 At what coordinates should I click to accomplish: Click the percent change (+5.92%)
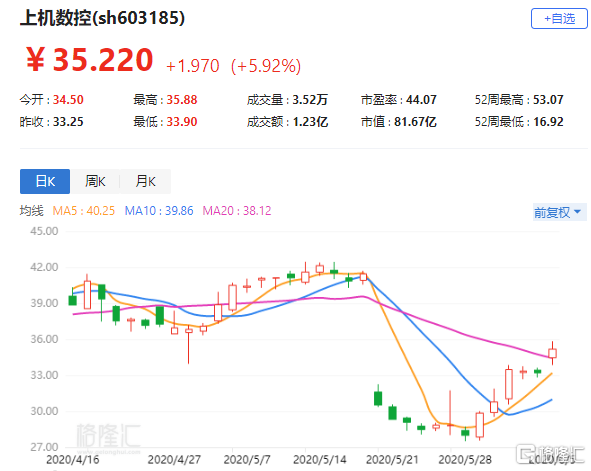pyautogui.click(x=266, y=66)
